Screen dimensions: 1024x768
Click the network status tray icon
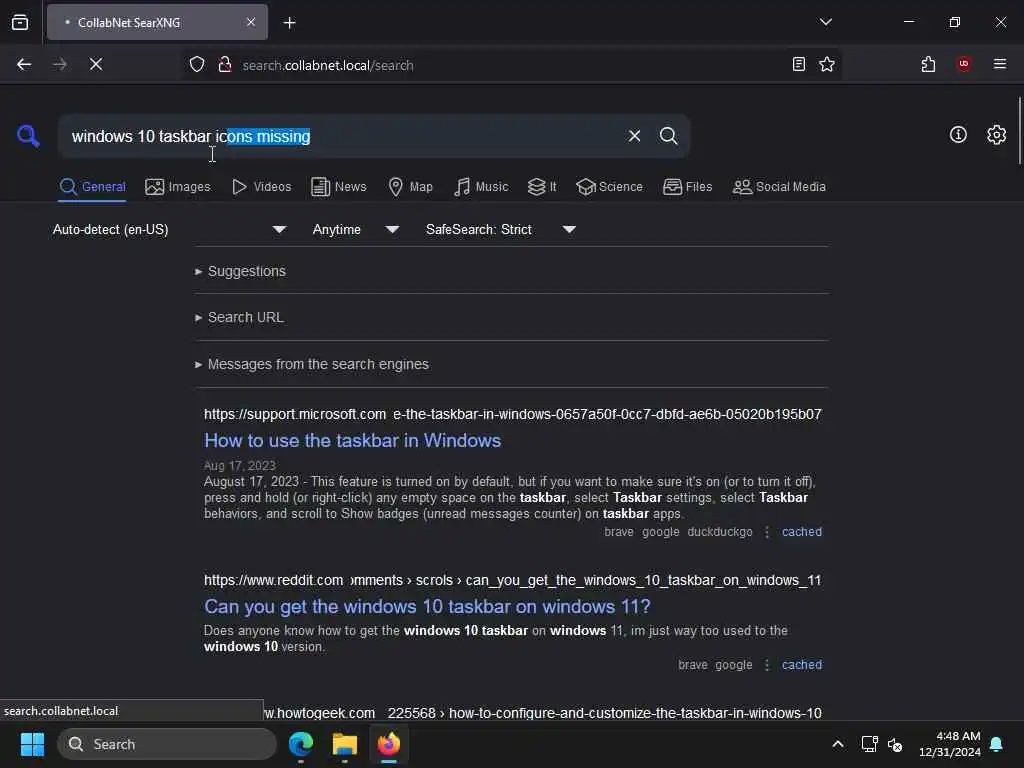point(869,744)
